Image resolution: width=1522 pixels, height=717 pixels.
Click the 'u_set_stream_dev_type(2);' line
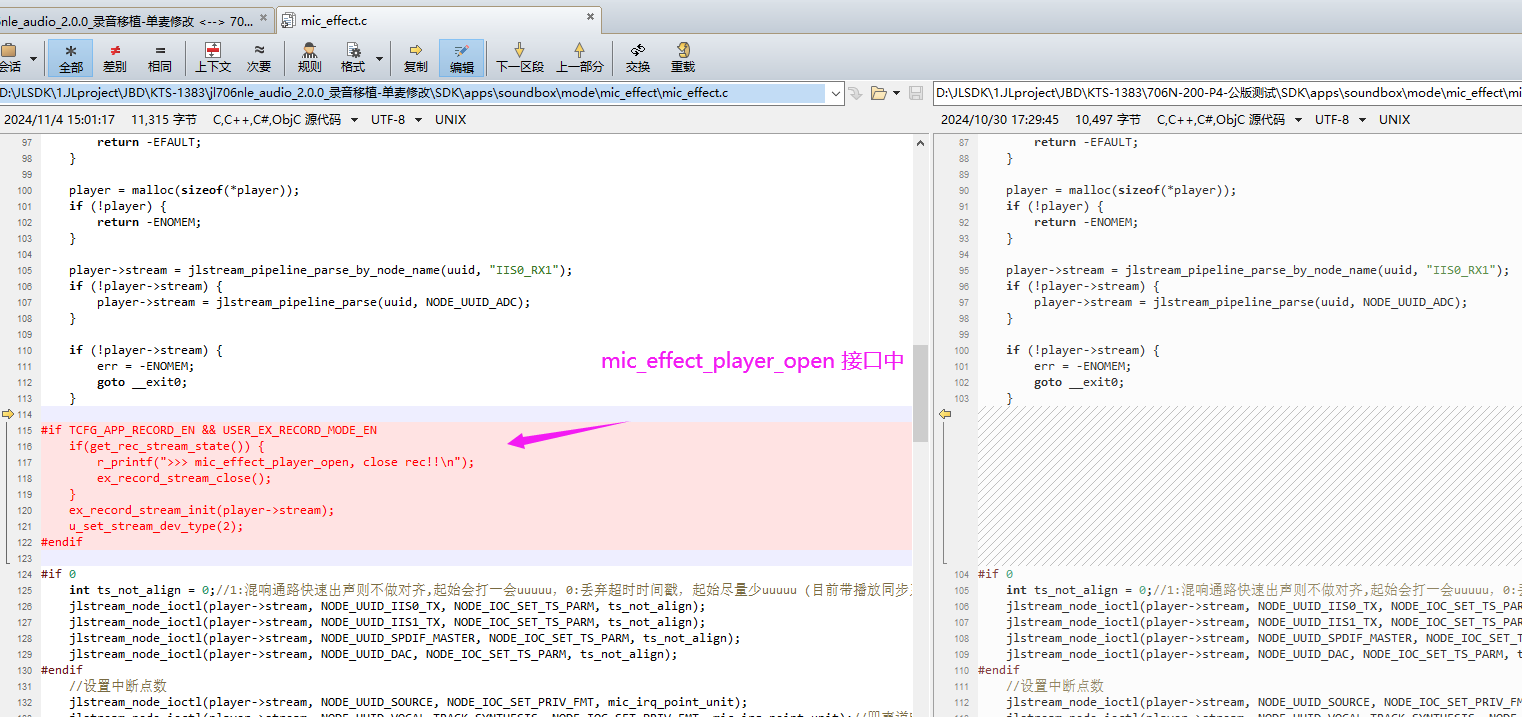[x=156, y=526]
